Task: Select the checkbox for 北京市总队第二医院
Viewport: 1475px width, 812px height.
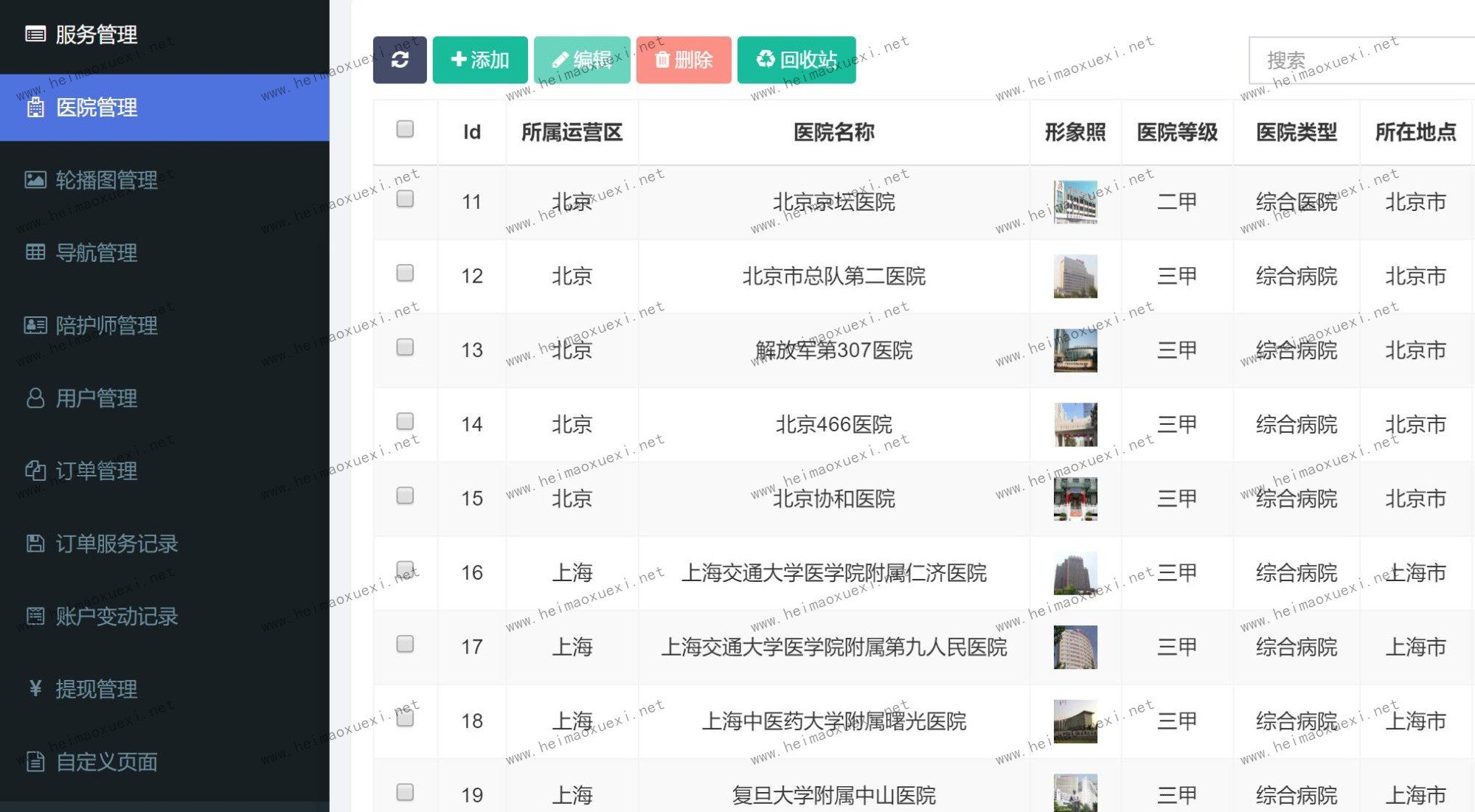Action: 405,274
